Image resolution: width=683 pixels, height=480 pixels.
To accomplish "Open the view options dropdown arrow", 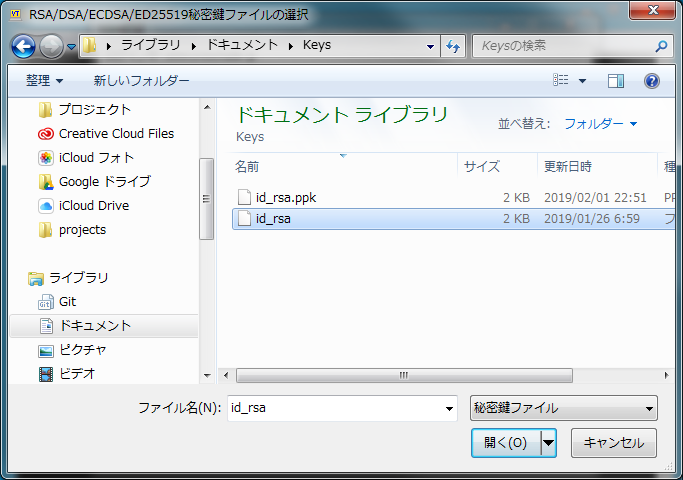I will 582,81.
